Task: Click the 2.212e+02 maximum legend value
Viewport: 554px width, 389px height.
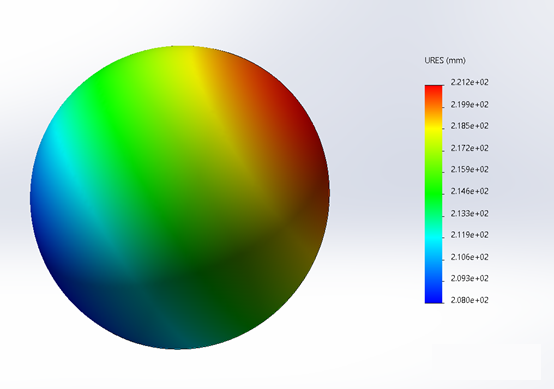Action: click(x=470, y=82)
